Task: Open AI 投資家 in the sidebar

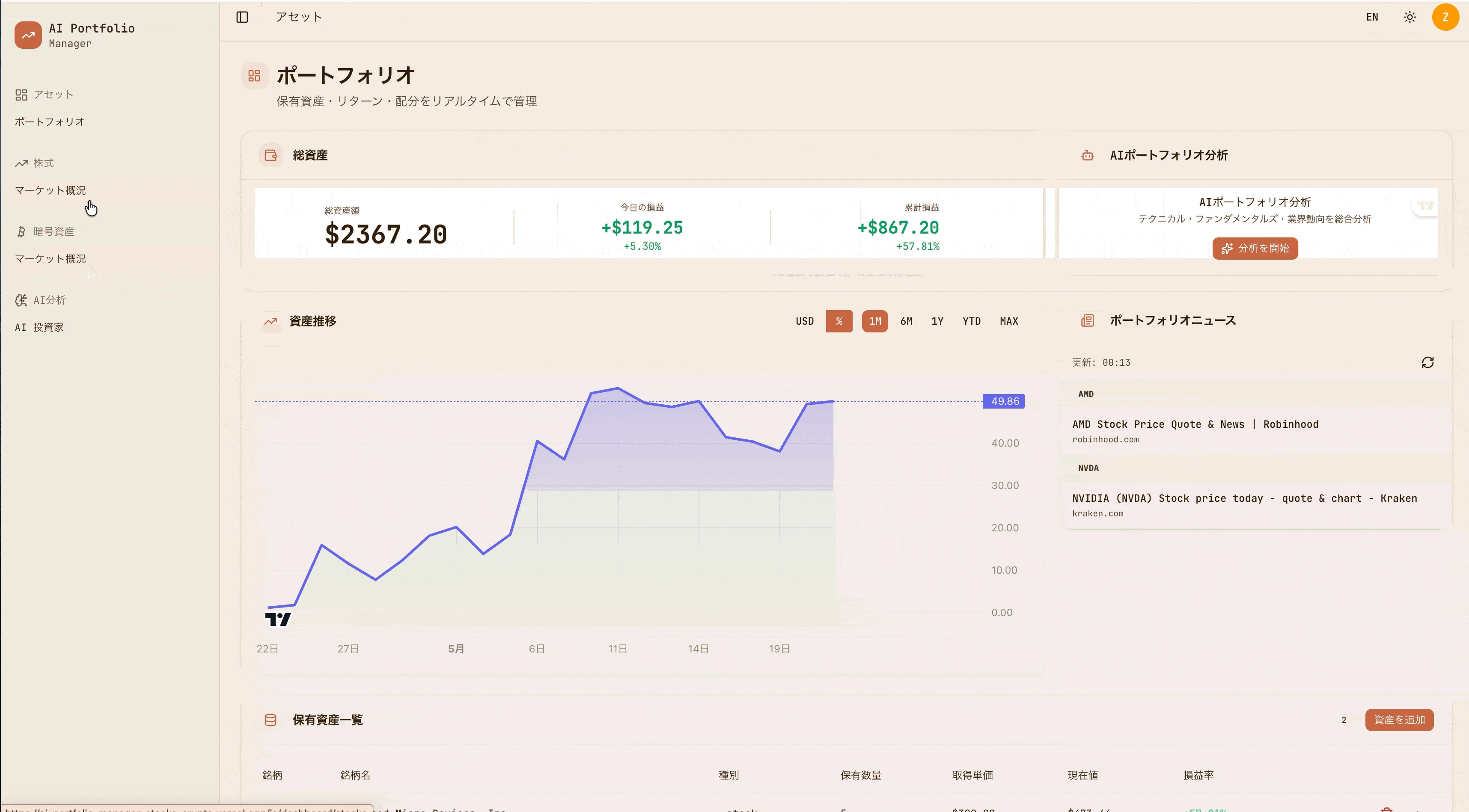Action: (x=39, y=327)
